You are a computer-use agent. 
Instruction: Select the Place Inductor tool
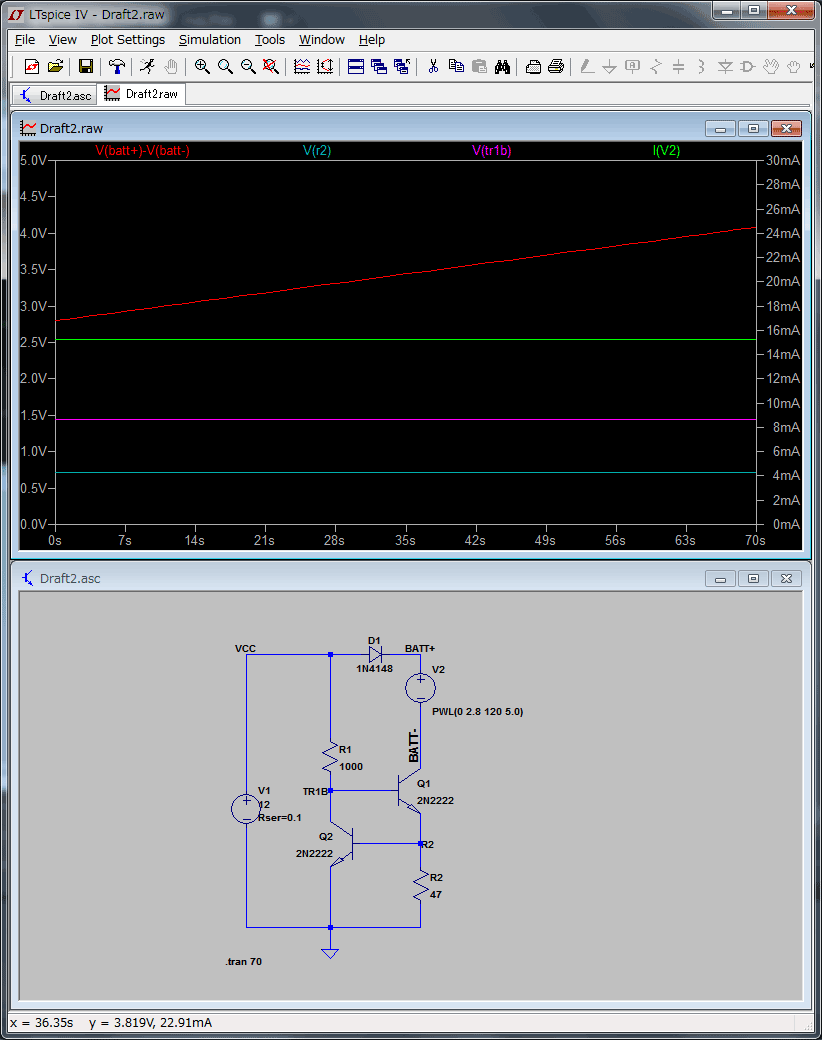[701, 66]
